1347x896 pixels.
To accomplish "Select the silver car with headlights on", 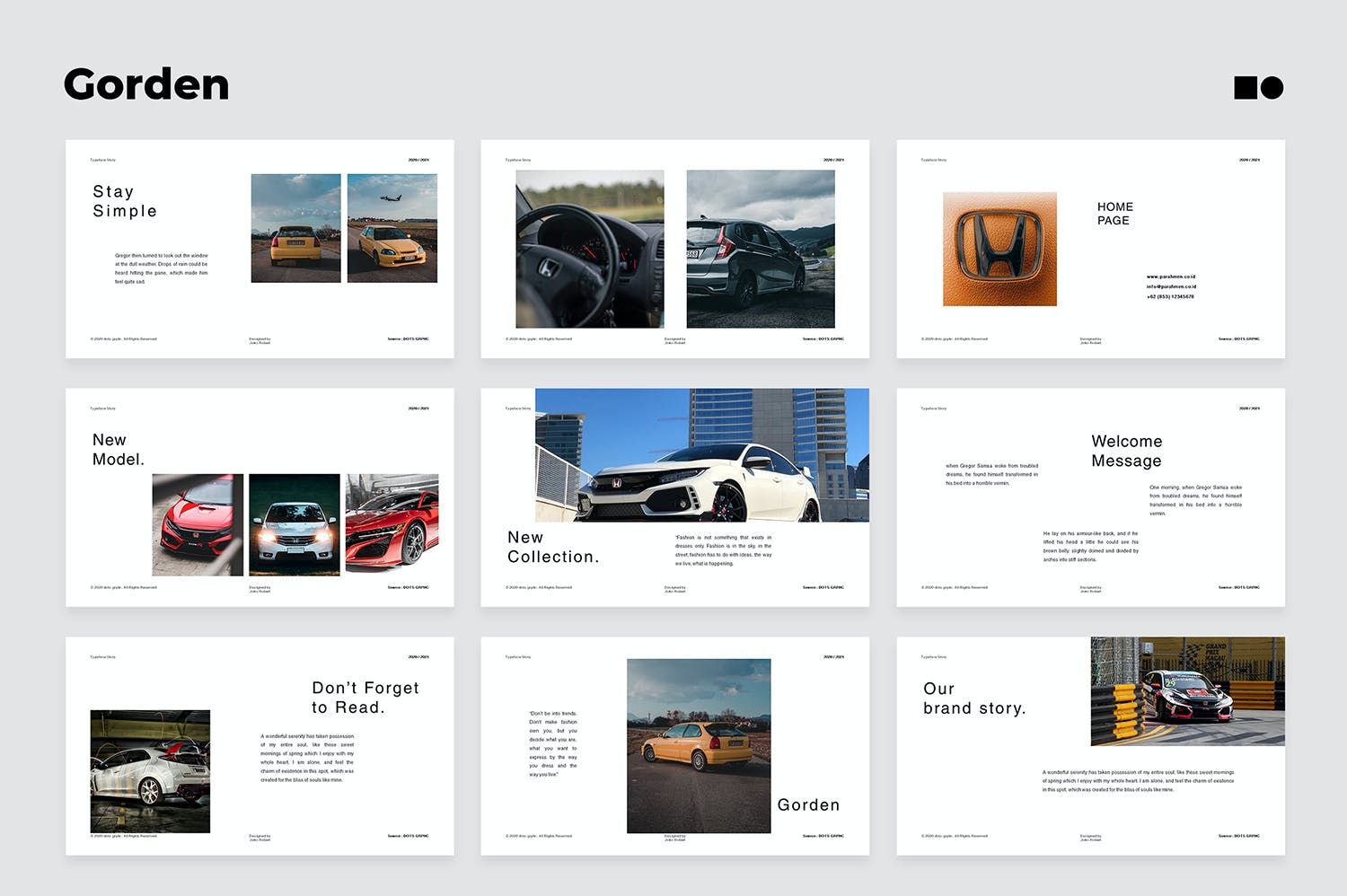I will (x=294, y=524).
